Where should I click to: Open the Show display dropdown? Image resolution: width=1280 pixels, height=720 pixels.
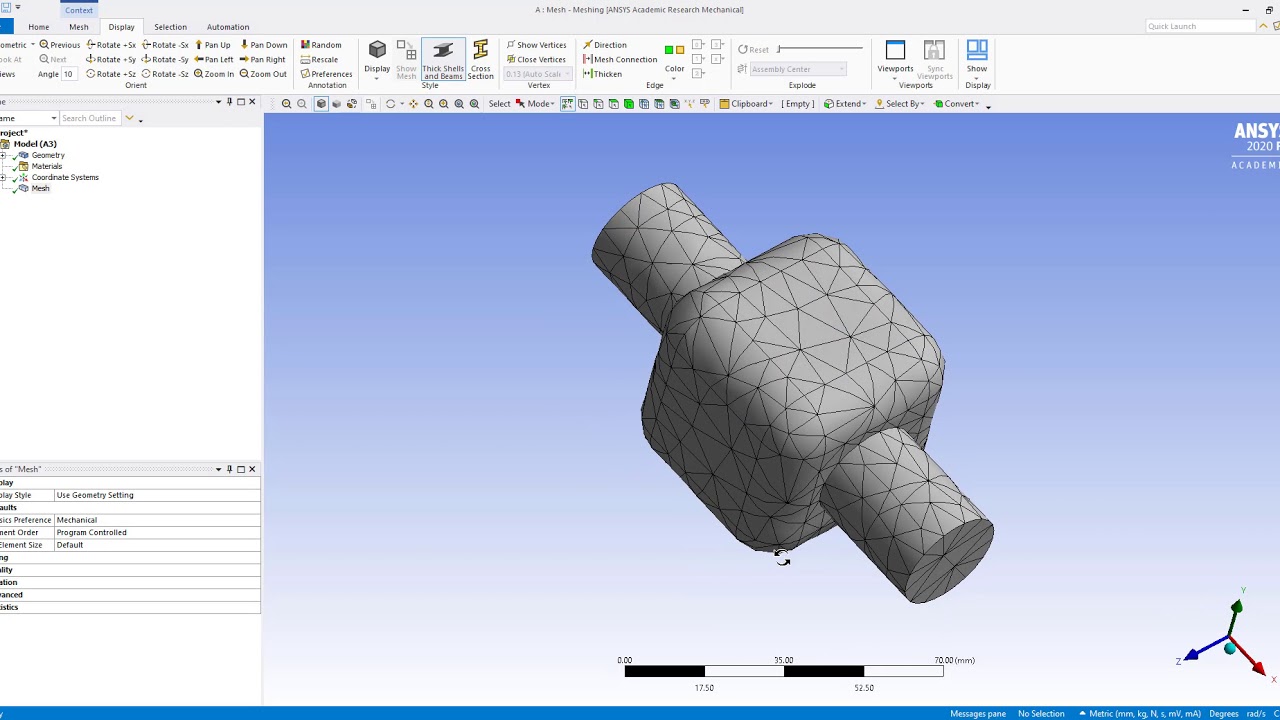click(x=977, y=60)
